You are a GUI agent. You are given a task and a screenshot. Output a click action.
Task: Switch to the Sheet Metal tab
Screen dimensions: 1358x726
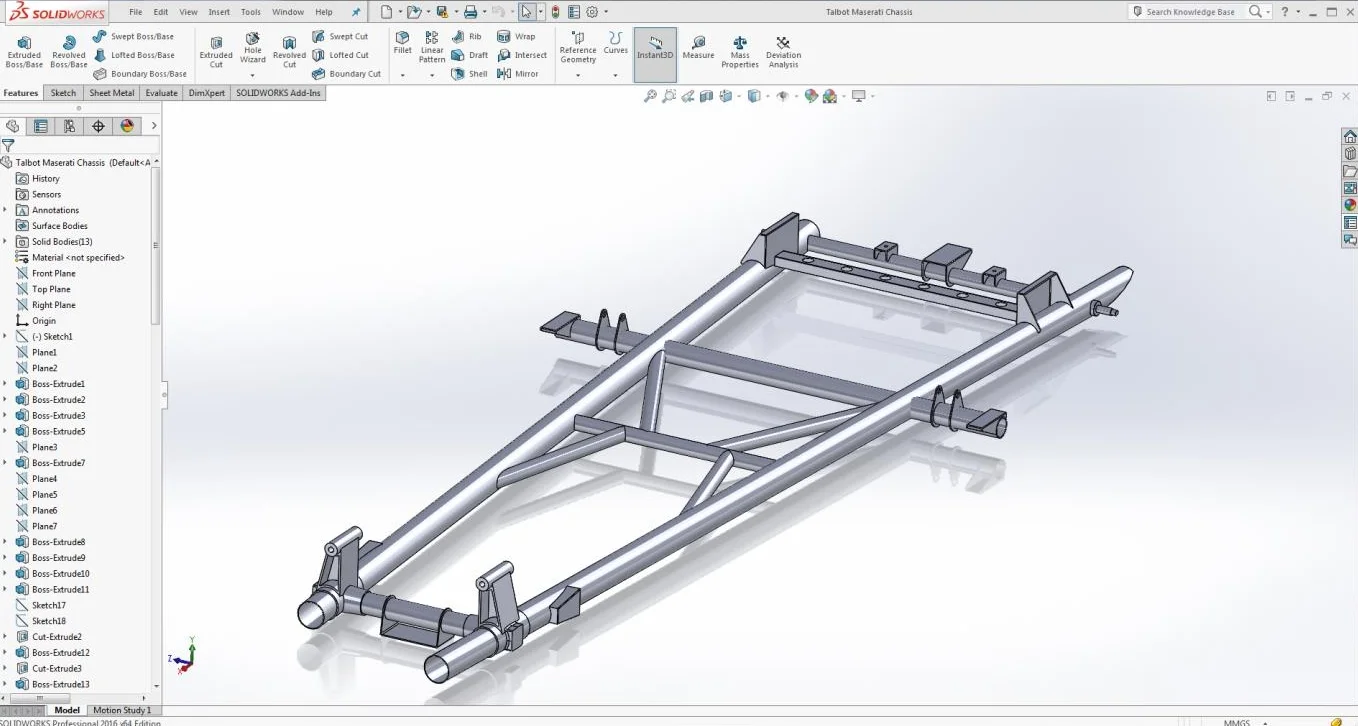(112, 93)
